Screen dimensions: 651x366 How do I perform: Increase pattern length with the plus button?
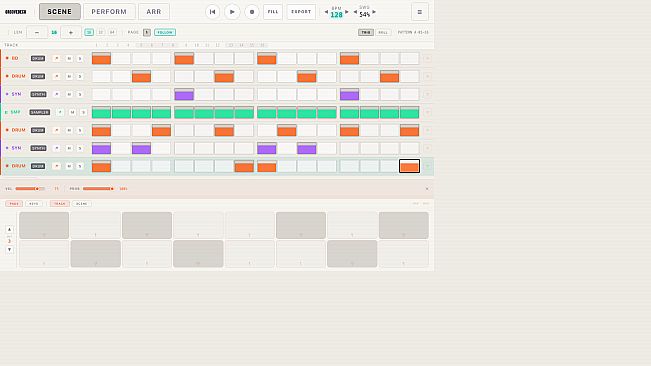71,32
